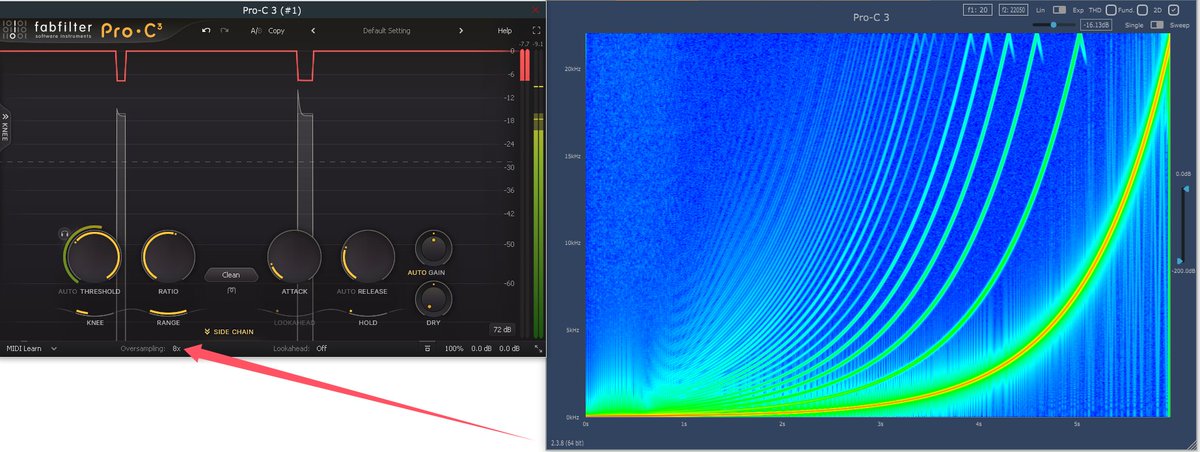Open the Clean compression style selector
The image size is (1200, 452).
231,274
